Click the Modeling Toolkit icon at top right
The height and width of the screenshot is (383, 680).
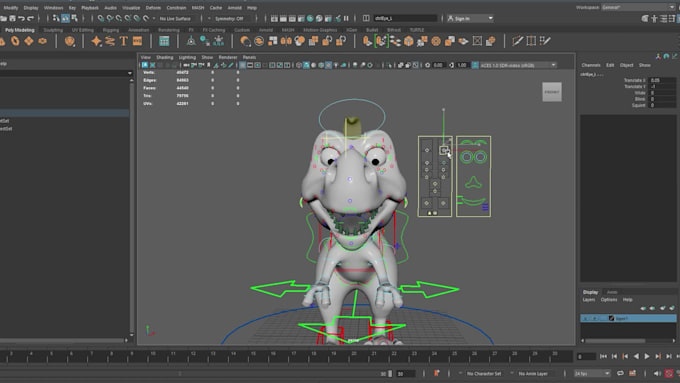pyautogui.click(x=645, y=18)
